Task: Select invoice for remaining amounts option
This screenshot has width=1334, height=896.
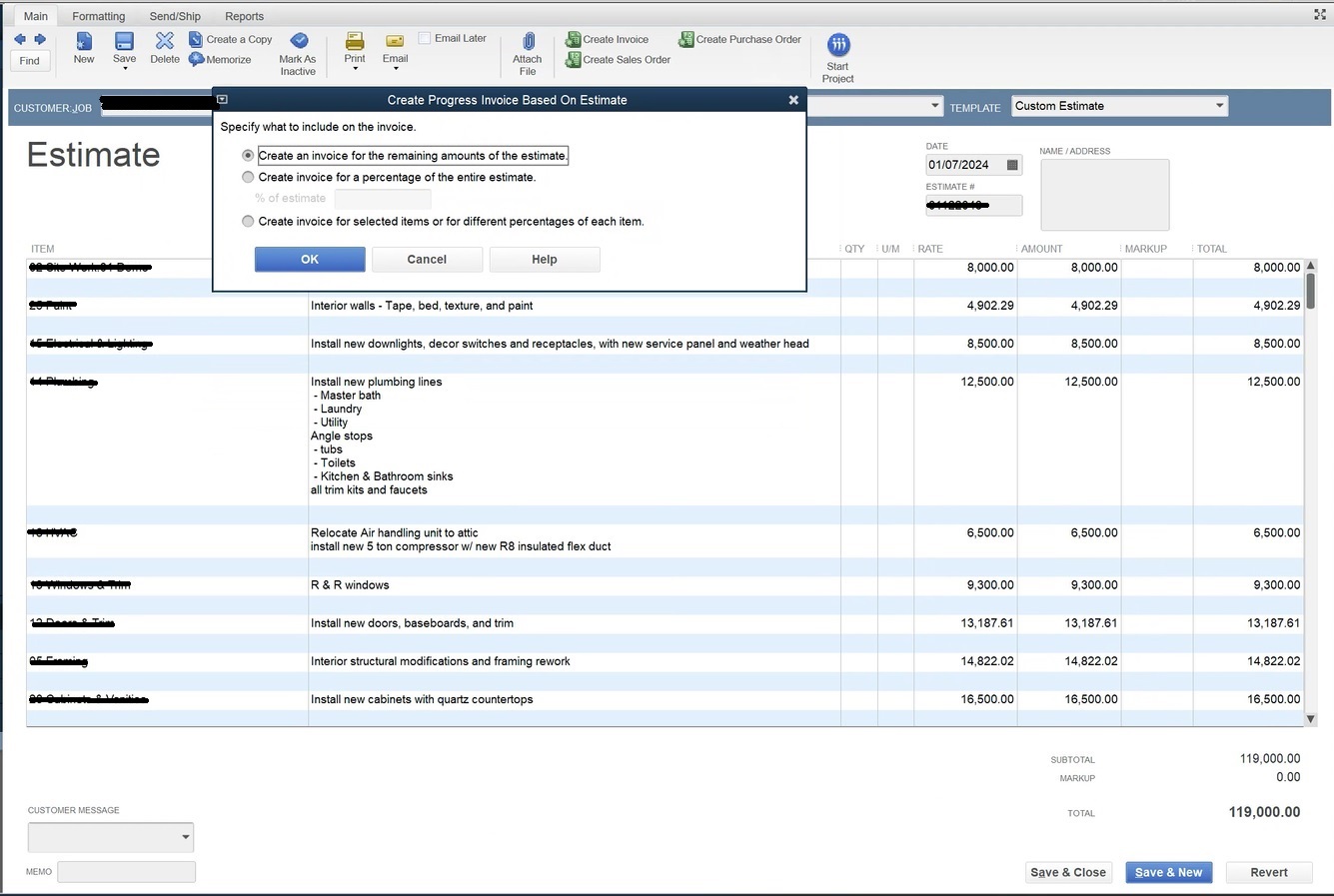Action: click(x=248, y=156)
